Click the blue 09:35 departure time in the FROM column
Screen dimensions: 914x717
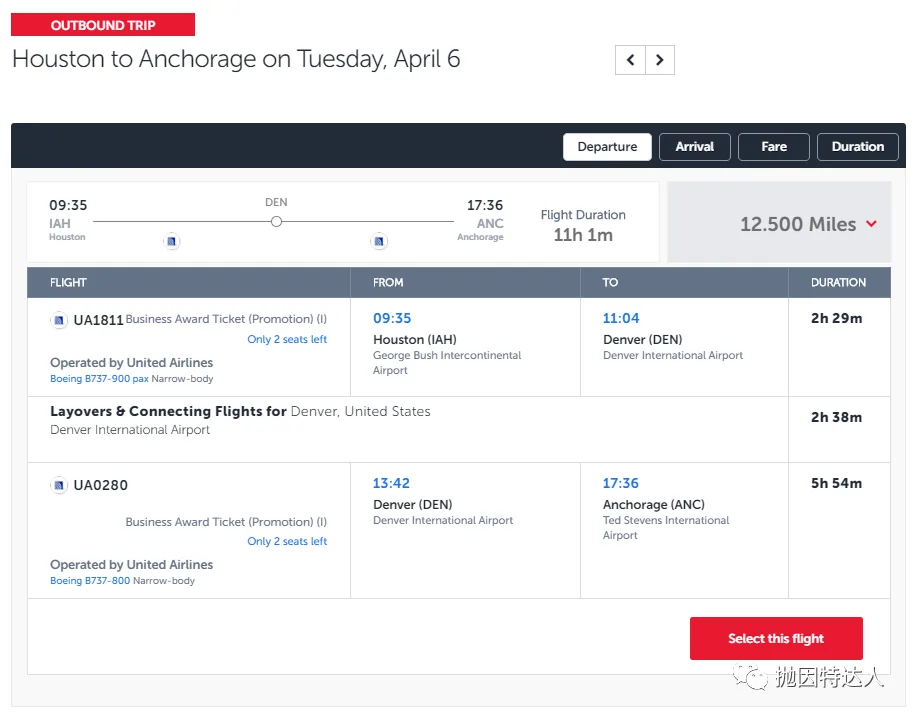click(392, 318)
